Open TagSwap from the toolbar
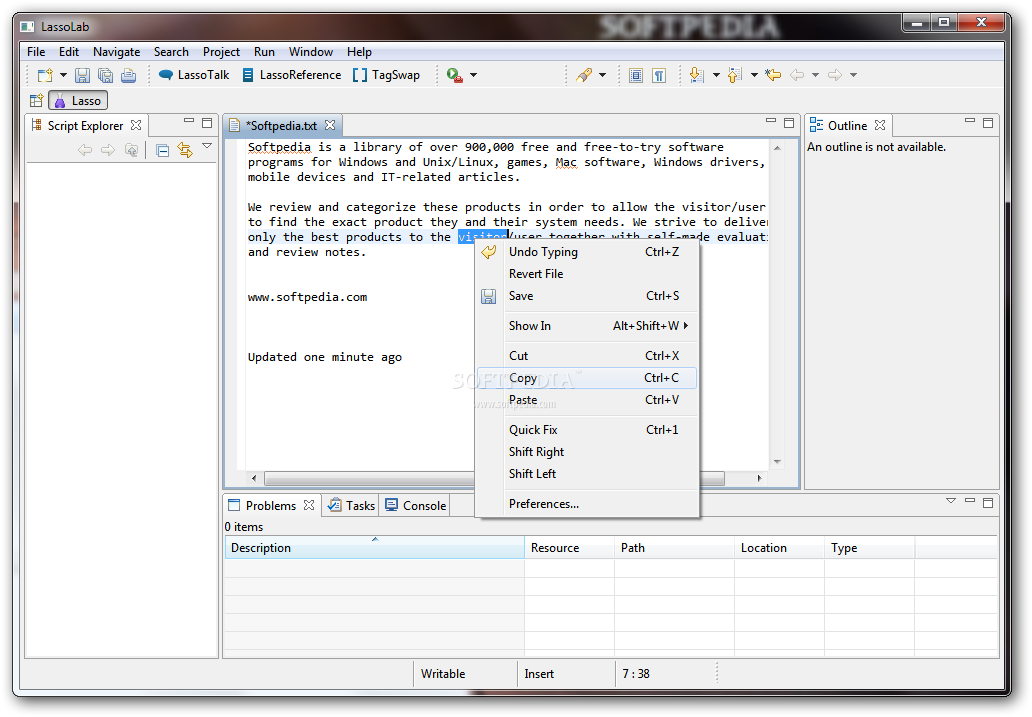1032x717 pixels. 386,75
